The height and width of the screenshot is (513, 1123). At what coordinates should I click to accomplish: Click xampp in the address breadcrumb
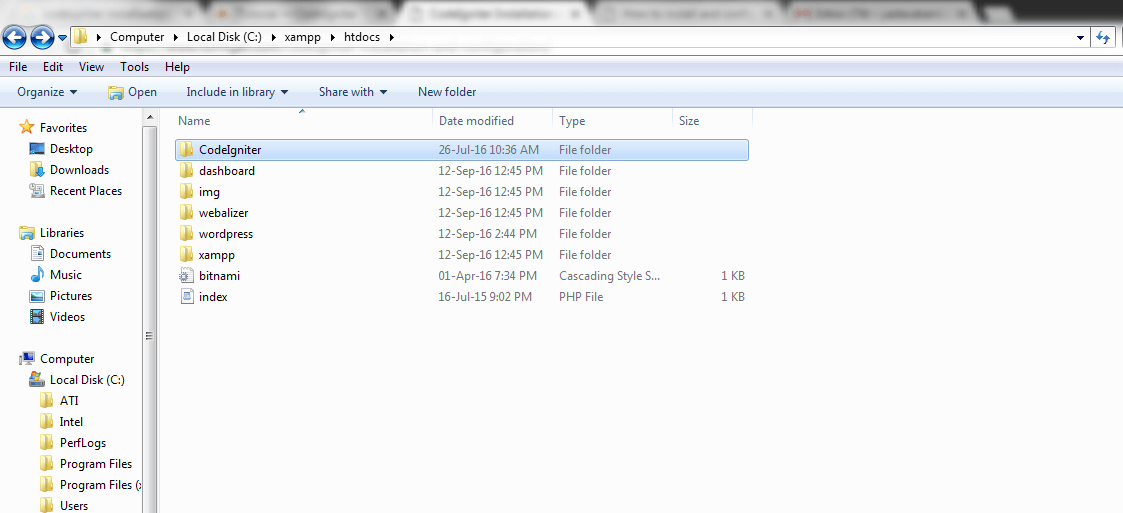click(302, 37)
